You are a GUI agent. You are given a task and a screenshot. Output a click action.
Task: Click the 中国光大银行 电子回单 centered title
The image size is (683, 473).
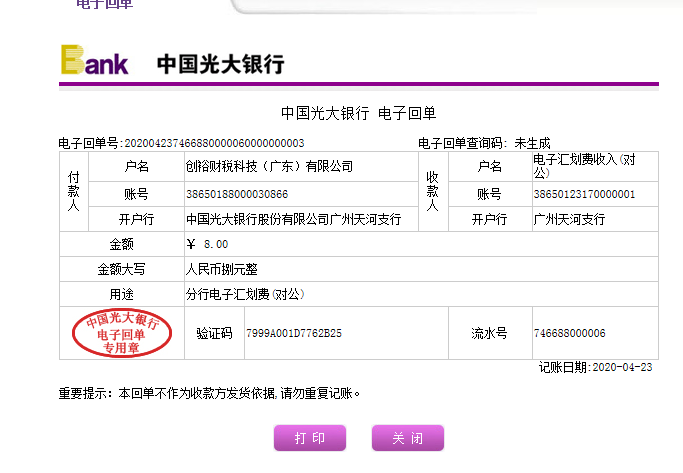tap(359, 113)
